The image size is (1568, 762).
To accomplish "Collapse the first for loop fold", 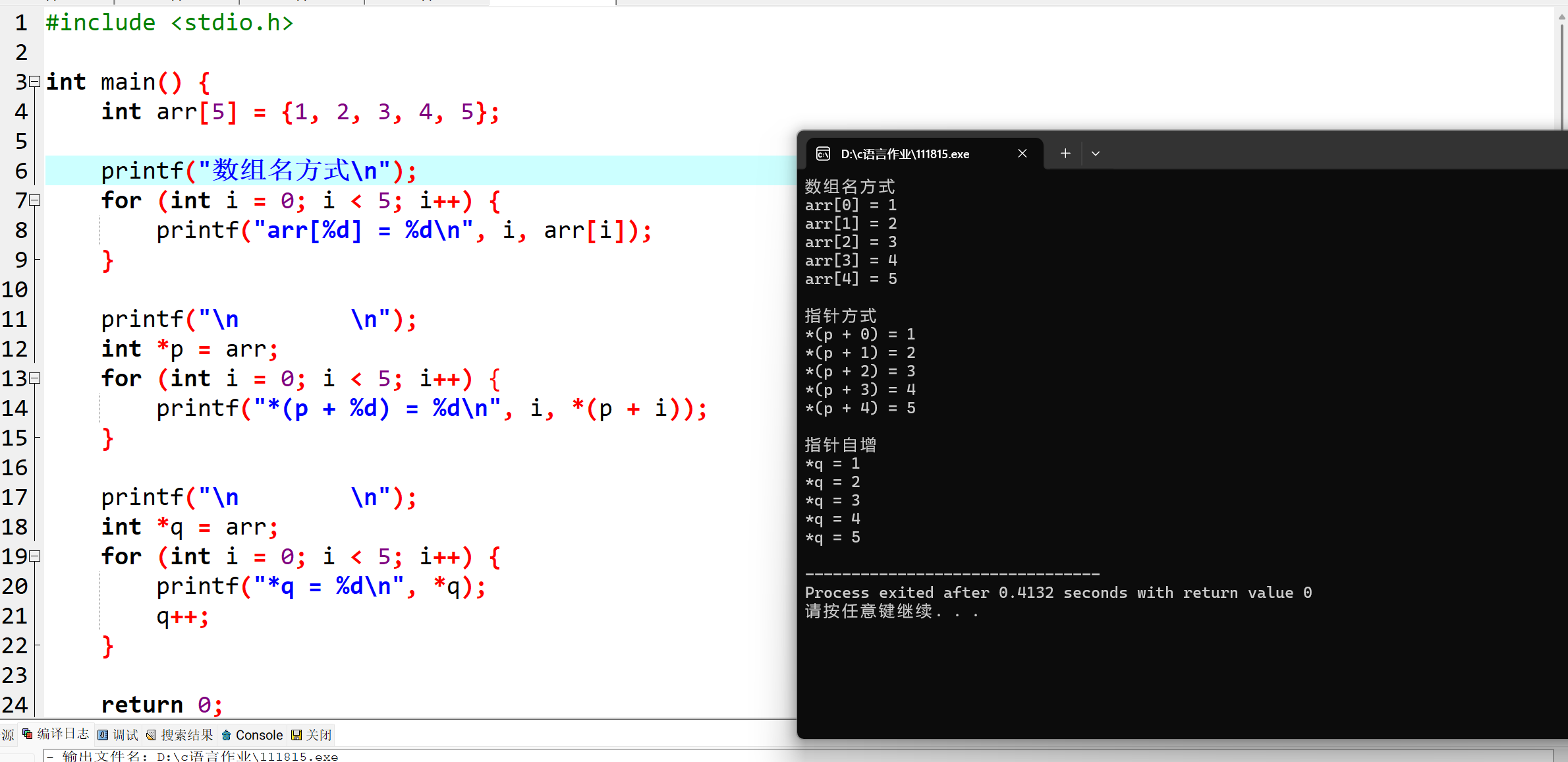I will point(35,200).
